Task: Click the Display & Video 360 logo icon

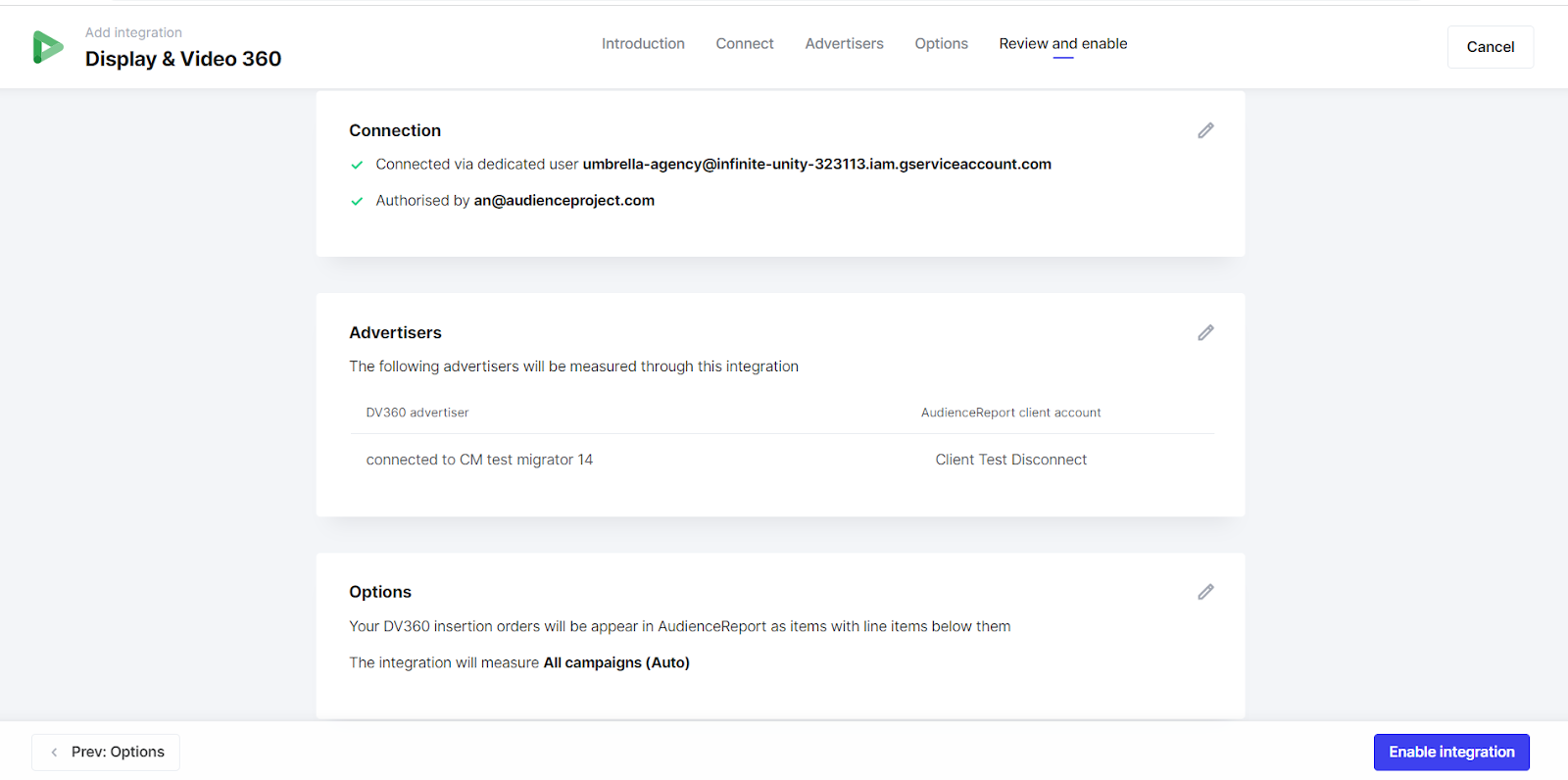Action: tap(48, 47)
